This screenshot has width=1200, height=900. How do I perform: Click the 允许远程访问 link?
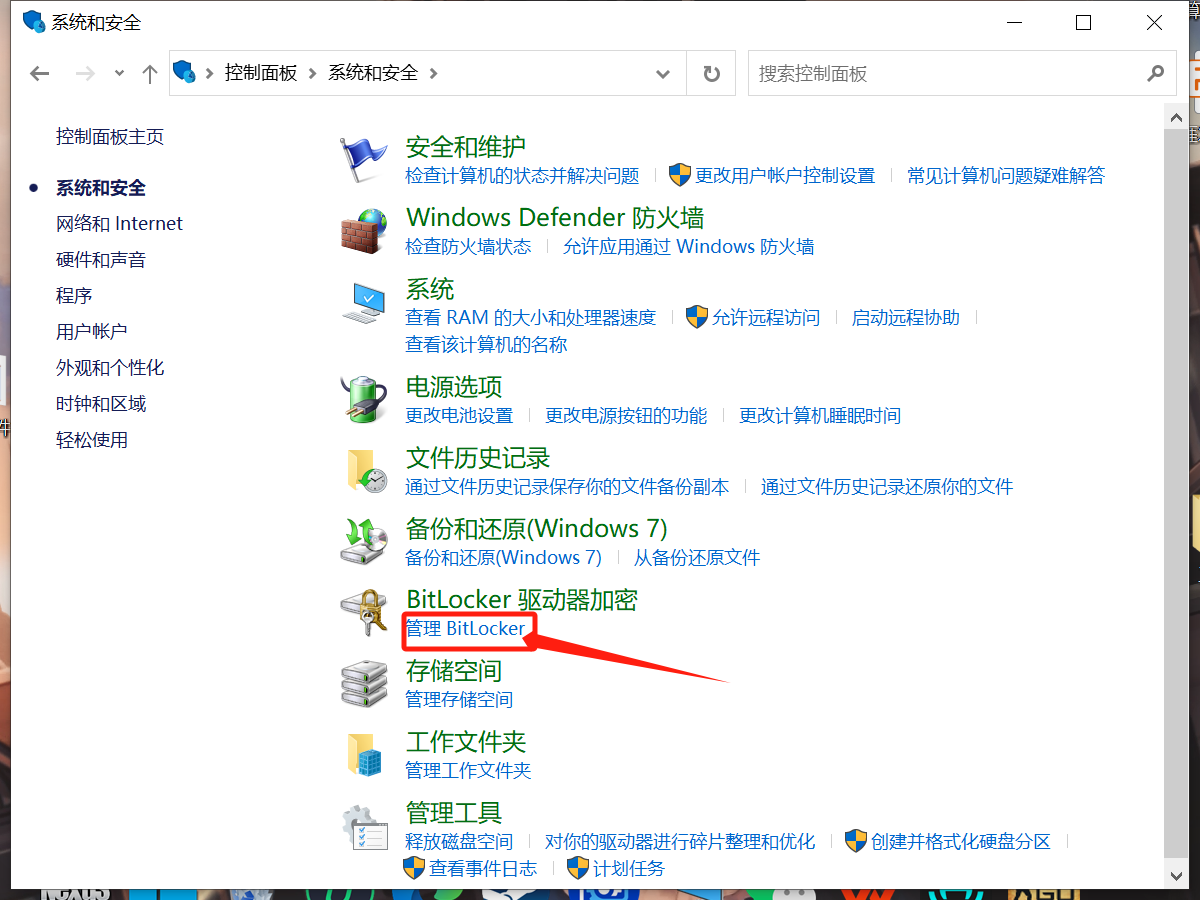pyautogui.click(x=765, y=318)
